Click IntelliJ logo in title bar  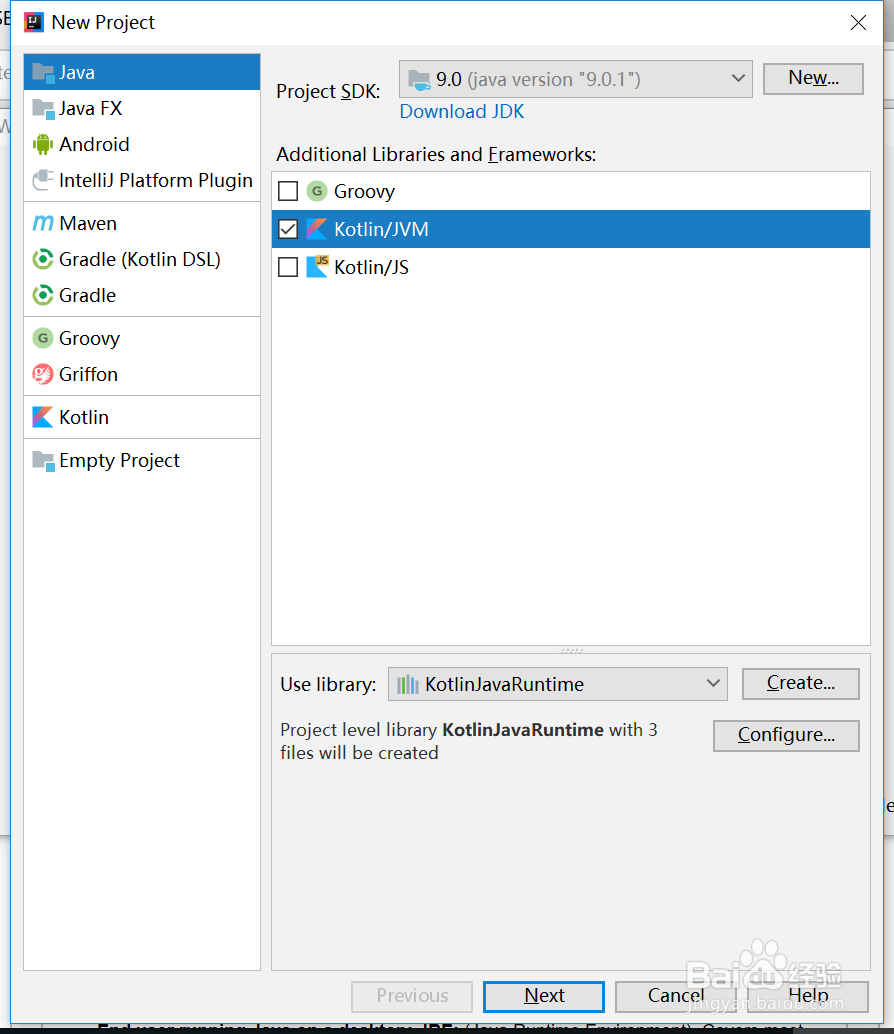tap(34, 22)
